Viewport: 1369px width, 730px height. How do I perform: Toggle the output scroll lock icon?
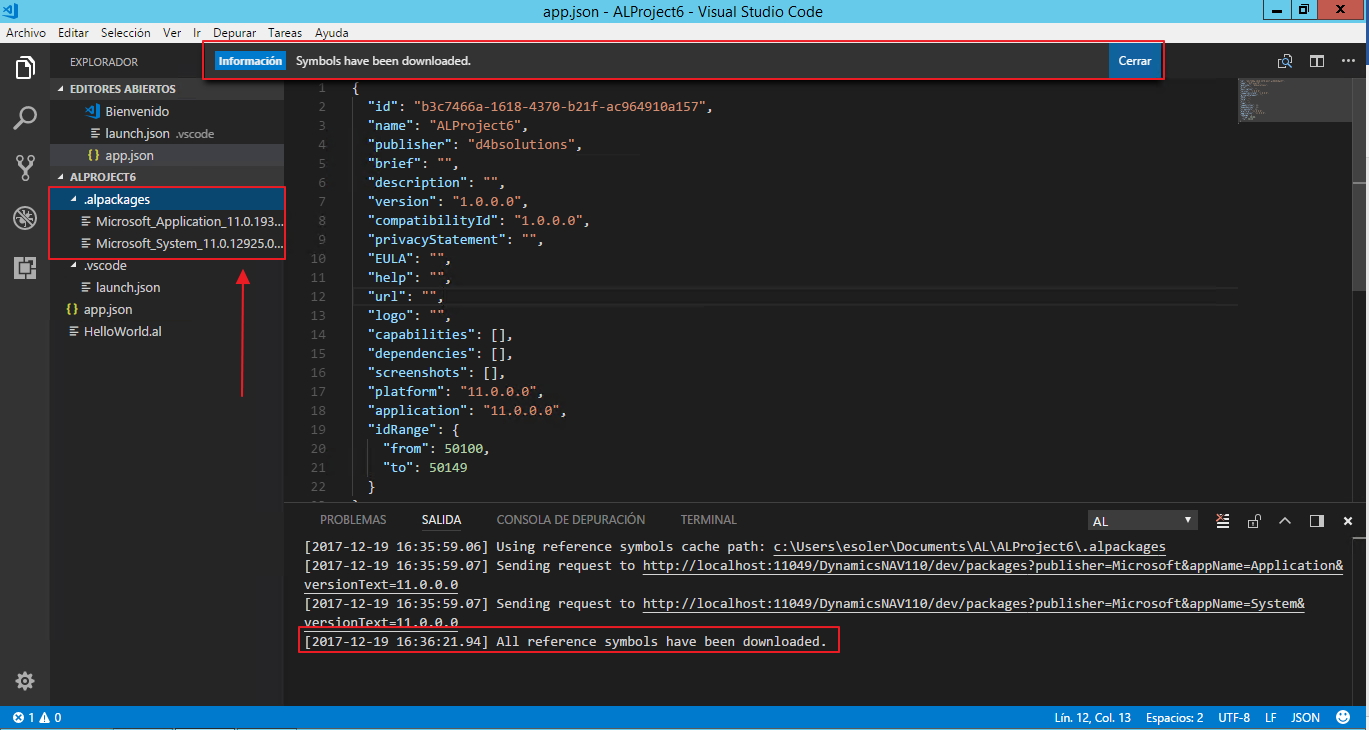point(1254,521)
